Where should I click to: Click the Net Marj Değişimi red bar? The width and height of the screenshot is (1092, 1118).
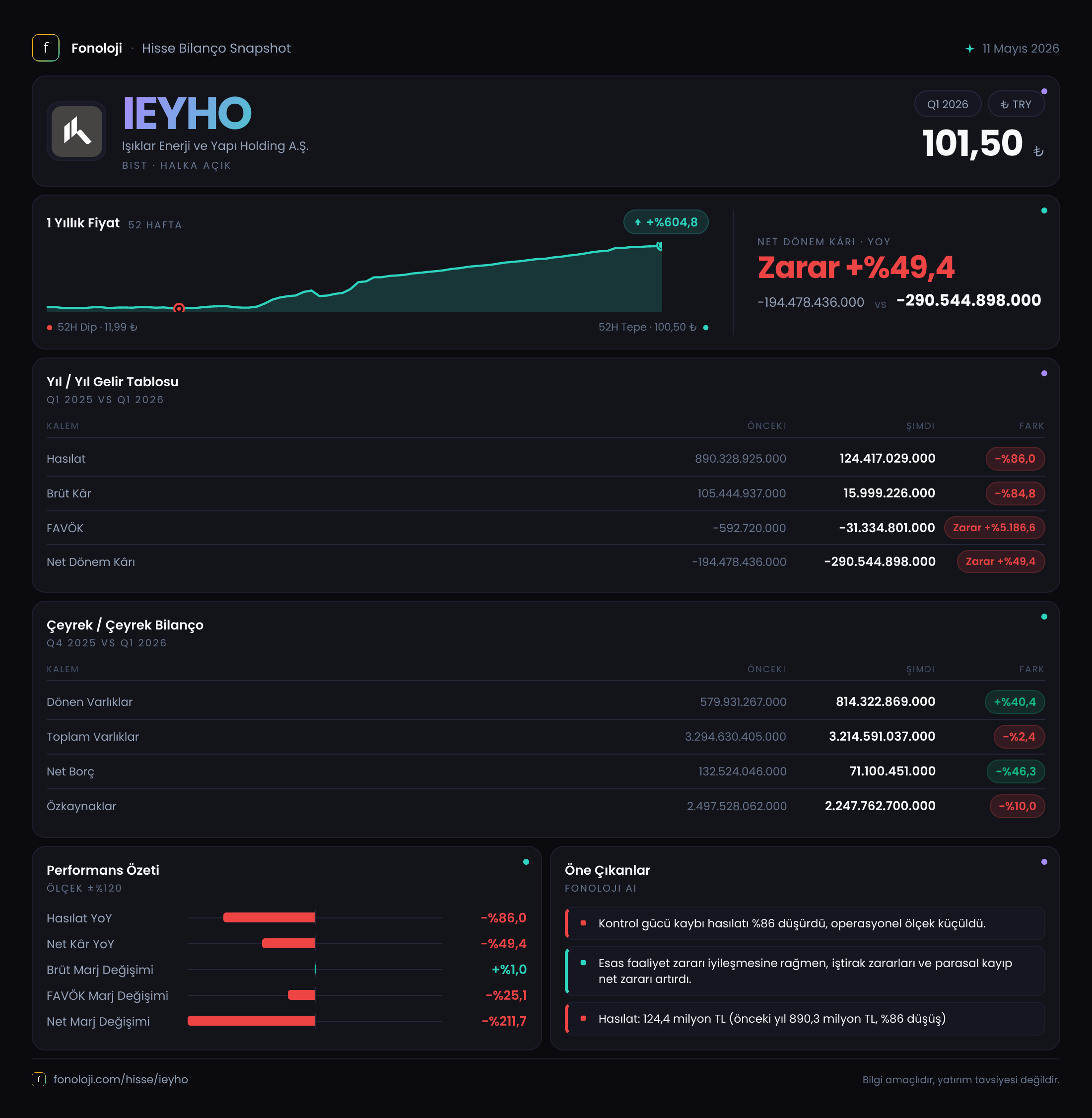point(251,1021)
